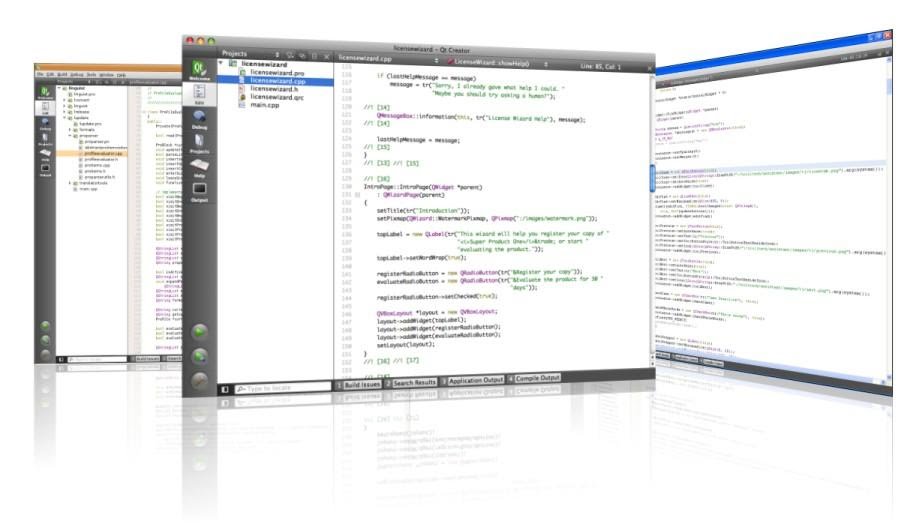The width and height of the screenshot is (919, 530).
Task: Expand the formats folder in left window tree
Action: 70,130
